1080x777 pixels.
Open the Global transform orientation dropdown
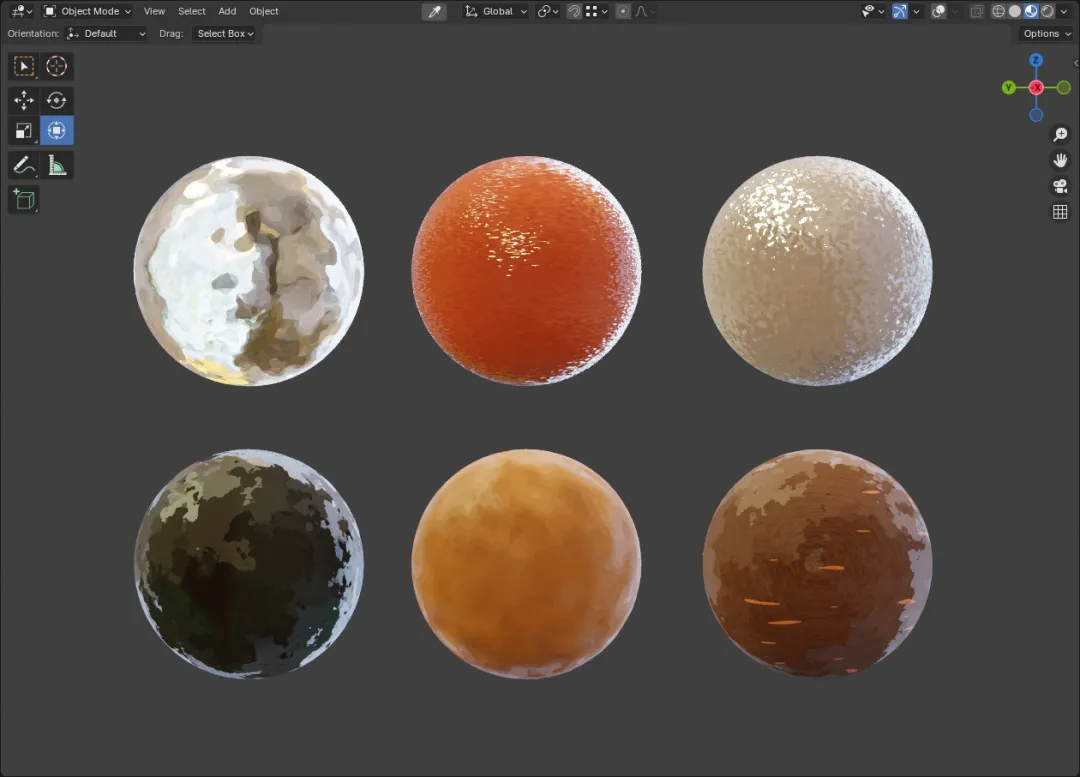point(496,11)
